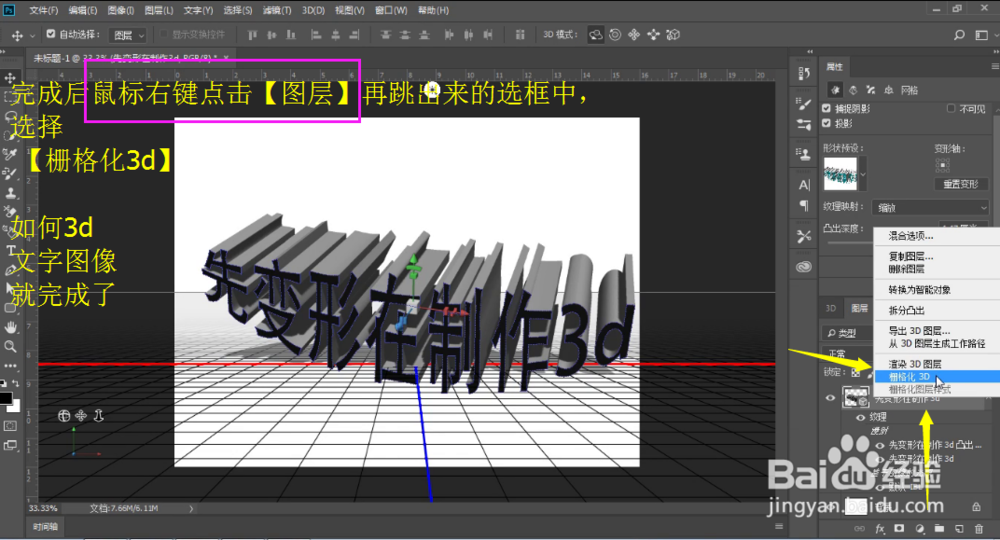Open the 类型 layer filter dropdown

pyautogui.click(x=848, y=333)
